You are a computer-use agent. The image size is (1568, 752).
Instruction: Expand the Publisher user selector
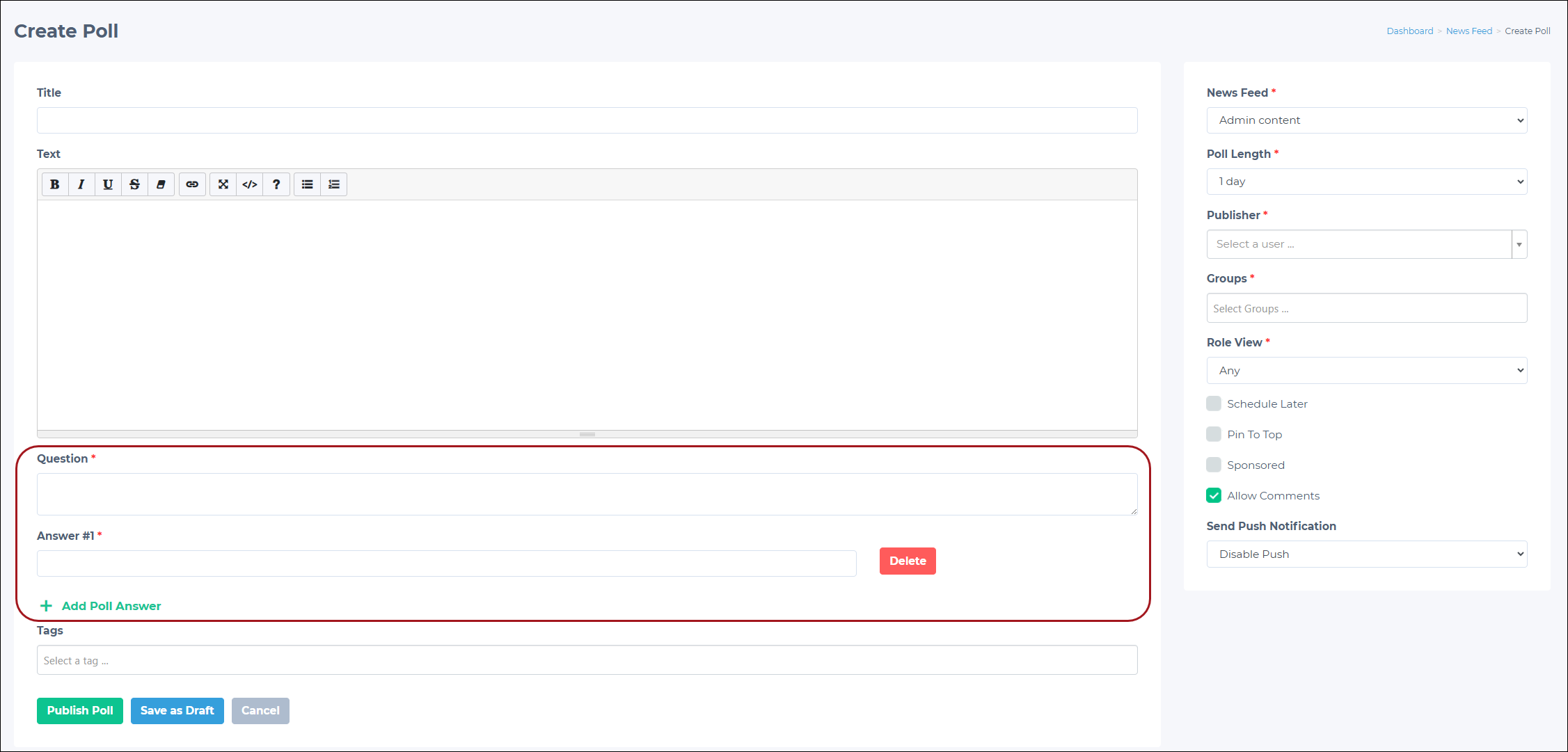click(1367, 244)
